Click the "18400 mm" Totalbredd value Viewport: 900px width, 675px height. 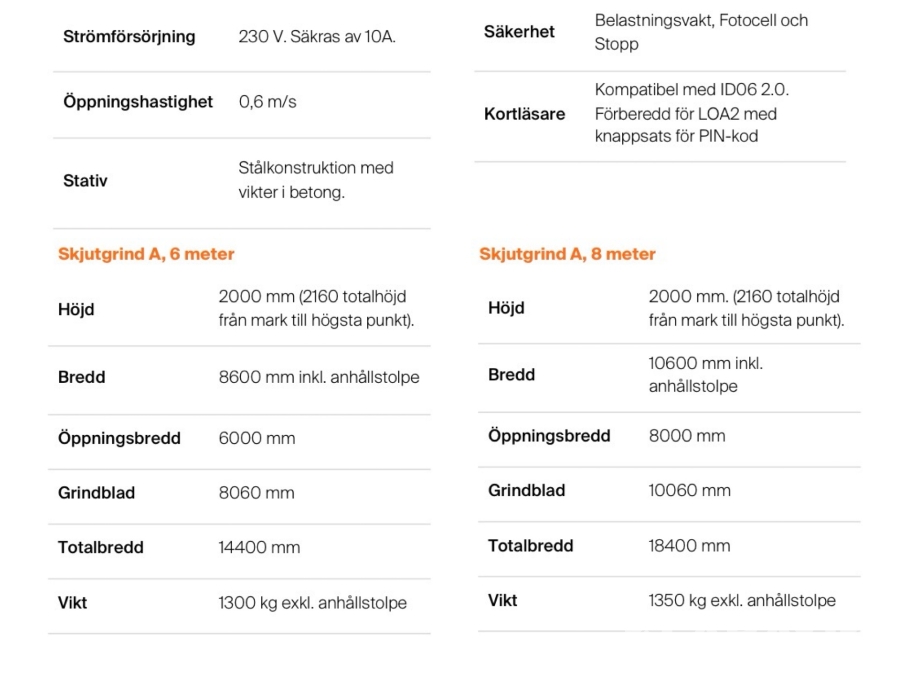click(689, 545)
